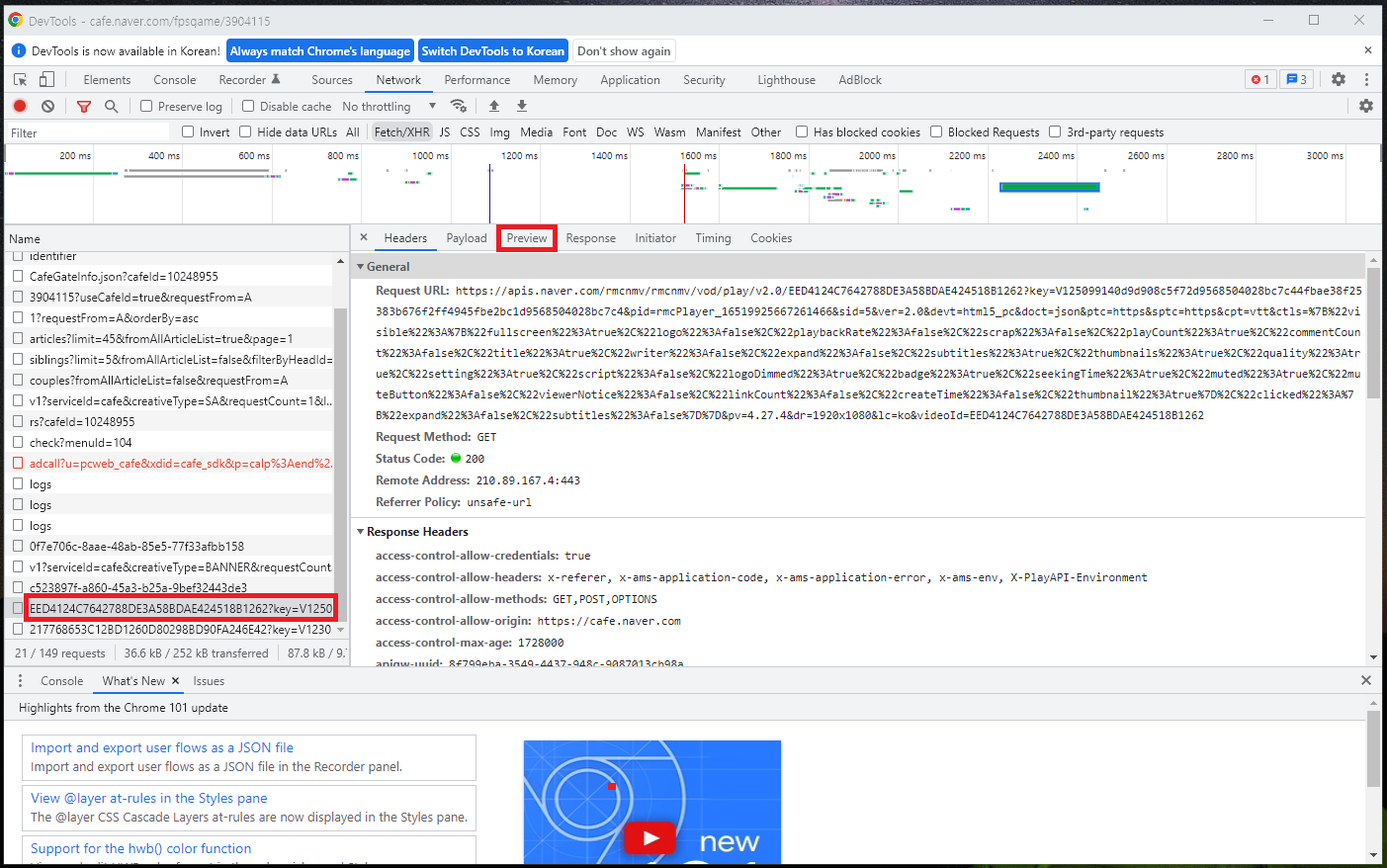Open Support for the hwb() color function link
Image resolution: width=1387 pixels, height=868 pixels.
coord(141,848)
